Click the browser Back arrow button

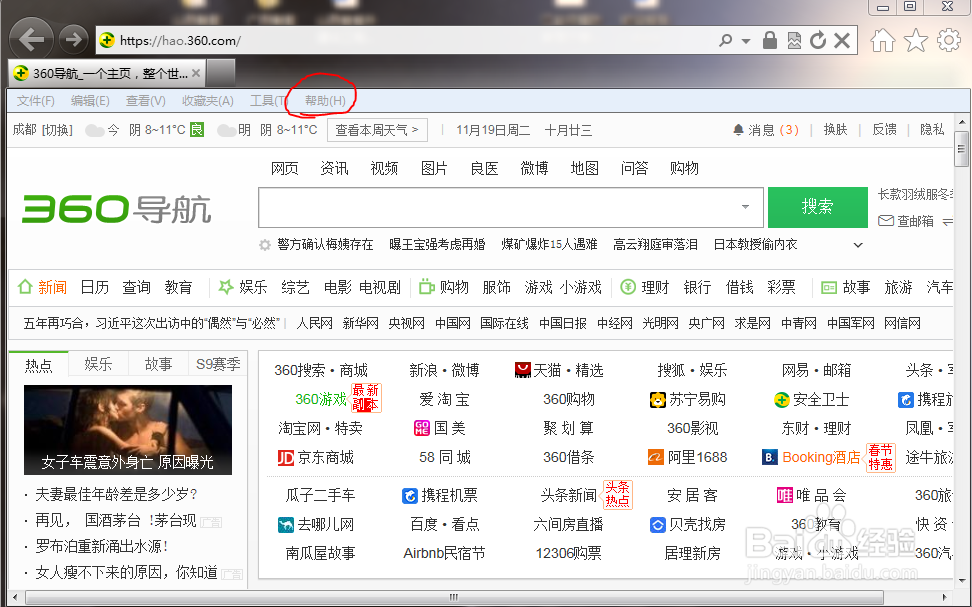coord(31,40)
